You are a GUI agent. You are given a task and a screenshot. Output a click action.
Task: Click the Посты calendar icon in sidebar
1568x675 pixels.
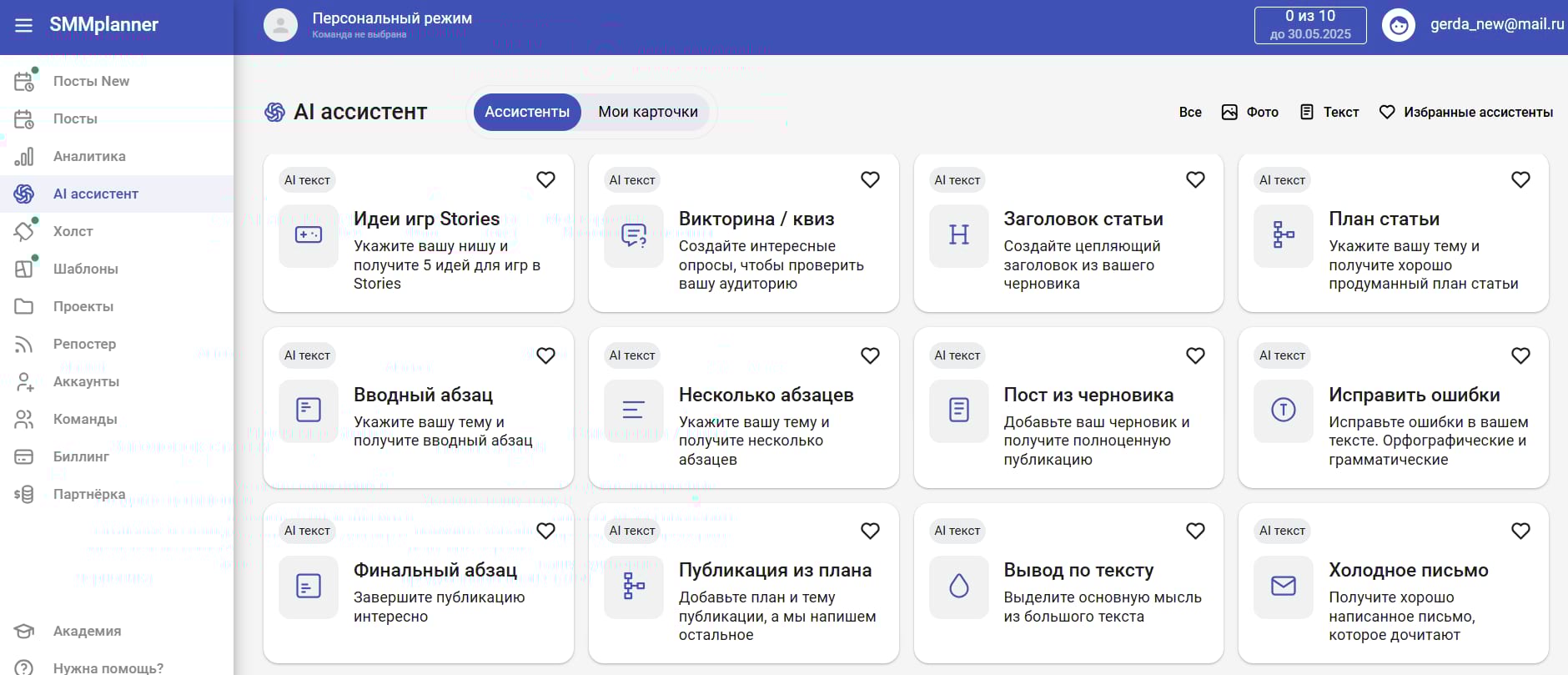pos(24,119)
